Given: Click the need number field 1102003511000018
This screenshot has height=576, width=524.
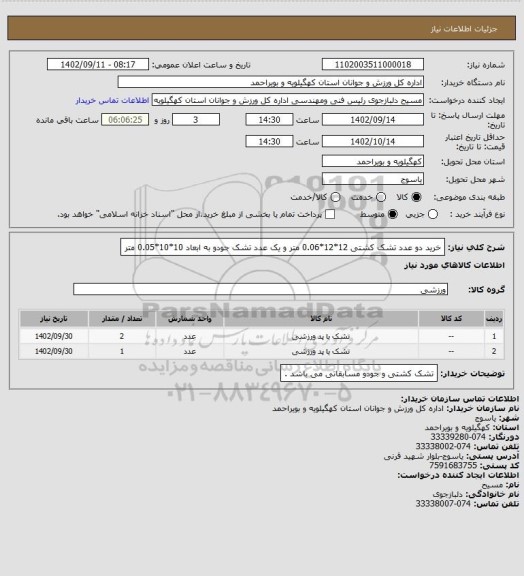Looking at the screenshot, I should (373, 64).
